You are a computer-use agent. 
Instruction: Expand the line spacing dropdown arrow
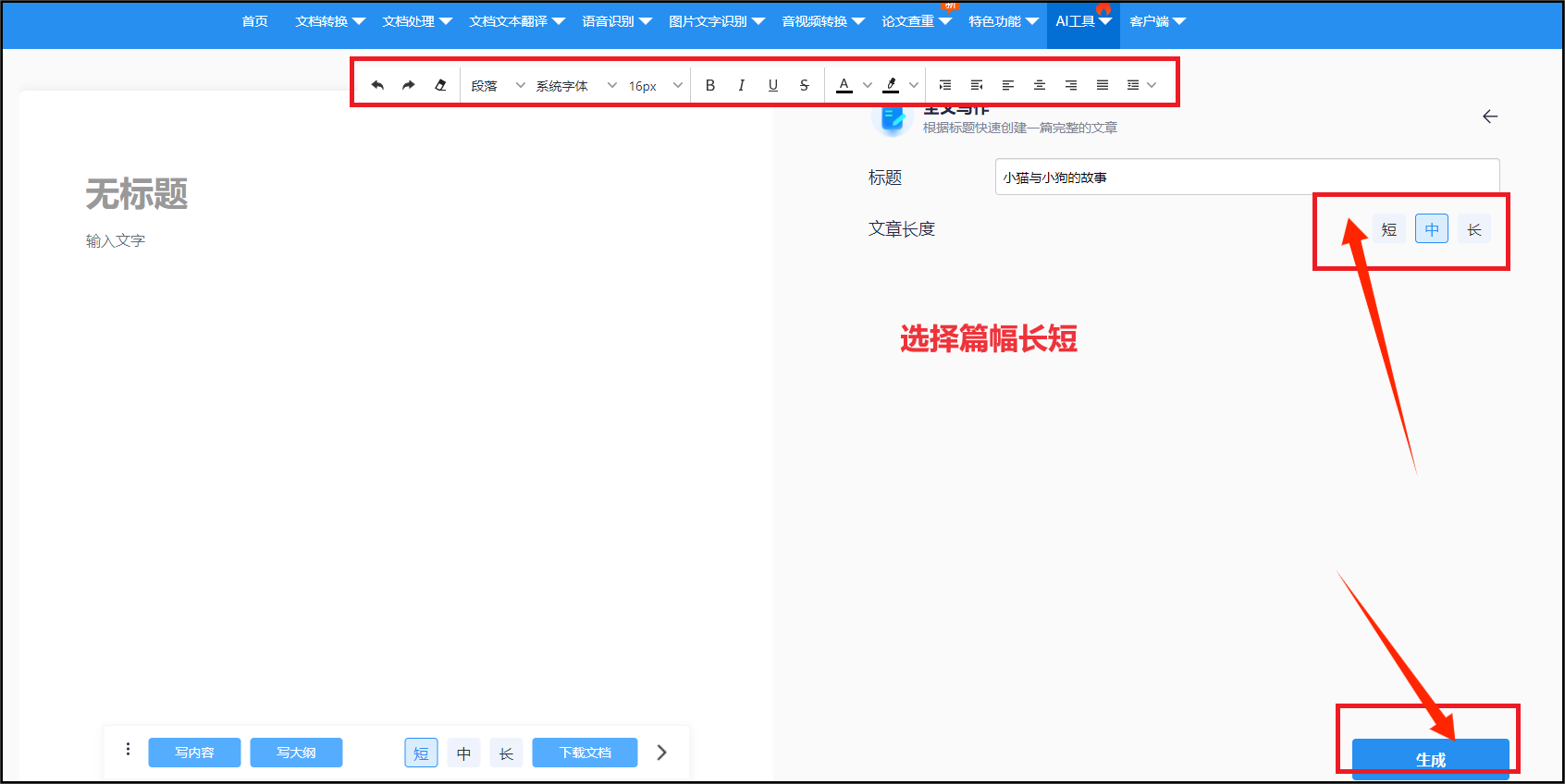tap(1152, 85)
